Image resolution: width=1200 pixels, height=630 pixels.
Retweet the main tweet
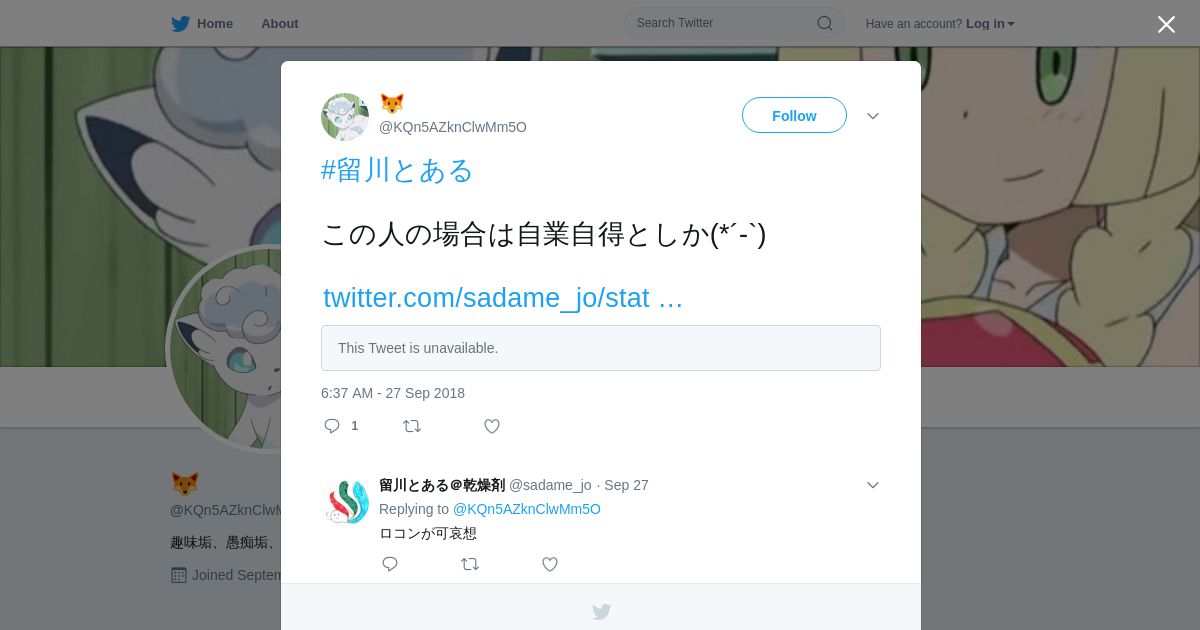click(412, 426)
